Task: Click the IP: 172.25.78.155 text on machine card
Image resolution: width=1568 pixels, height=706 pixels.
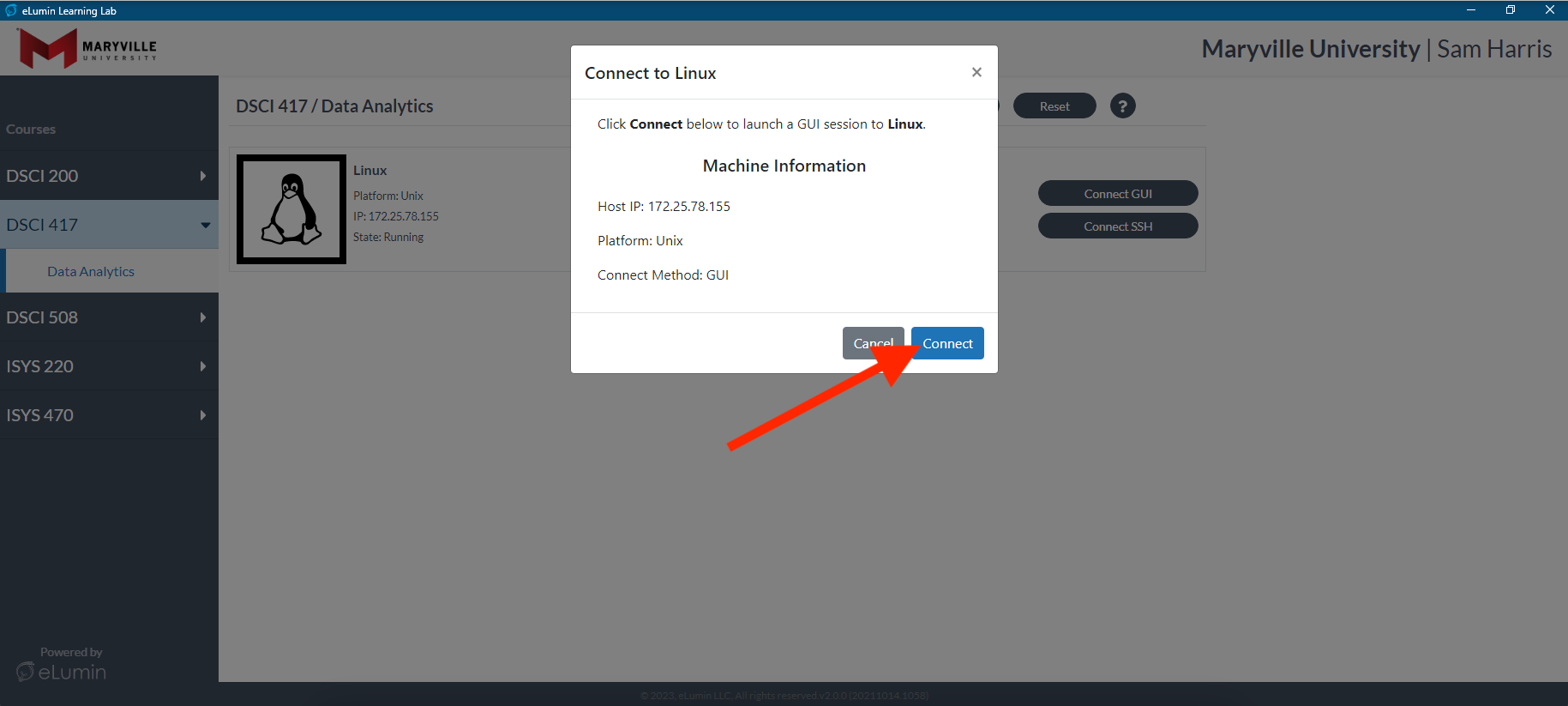Action: pyautogui.click(x=396, y=216)
